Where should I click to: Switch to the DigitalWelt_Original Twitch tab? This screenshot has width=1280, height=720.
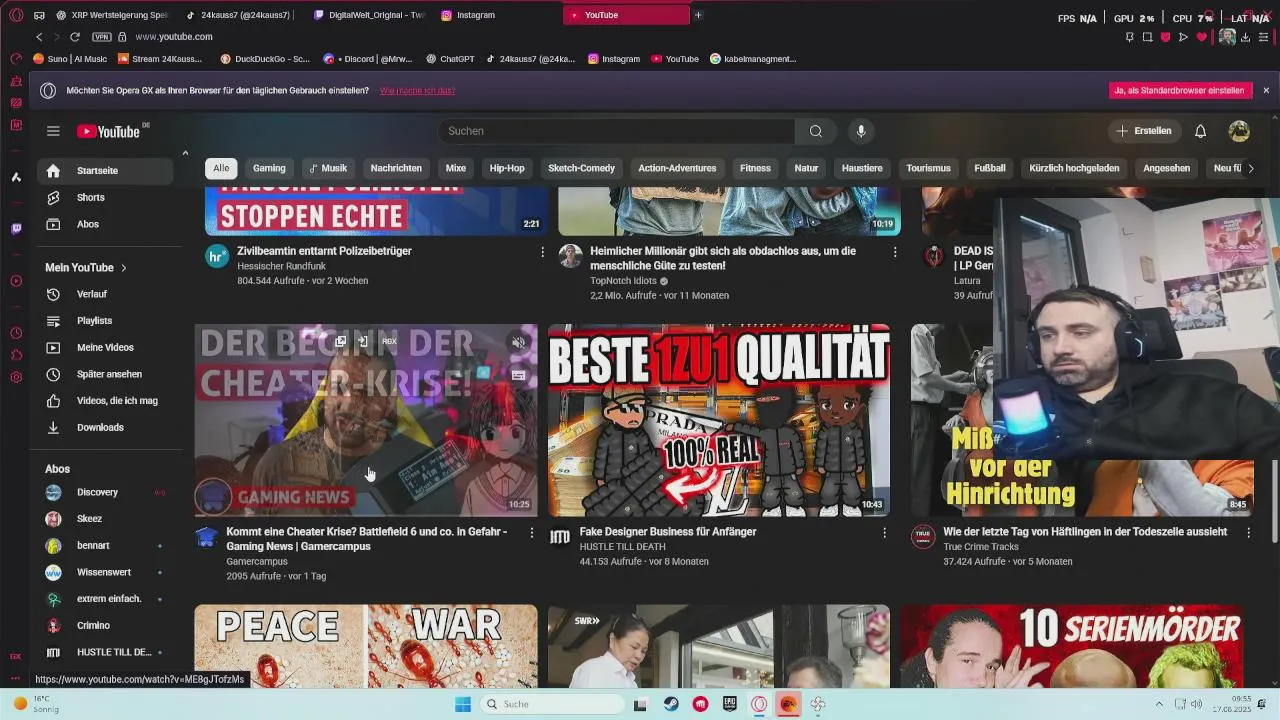tap(368, 15)
